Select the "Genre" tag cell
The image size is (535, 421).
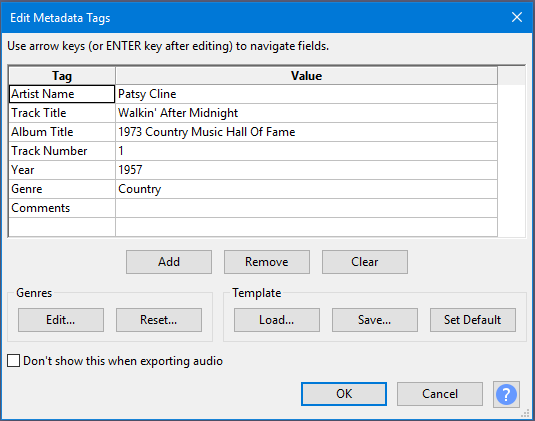62,189
